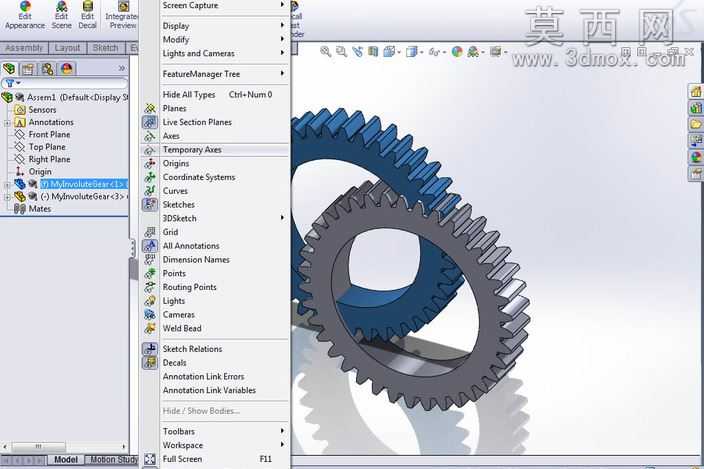Image resolution: width=704 pixels, height=469 pixels.
Task: Click Zoom to Area icon in viewport toolbar
Action: point(341,52)
